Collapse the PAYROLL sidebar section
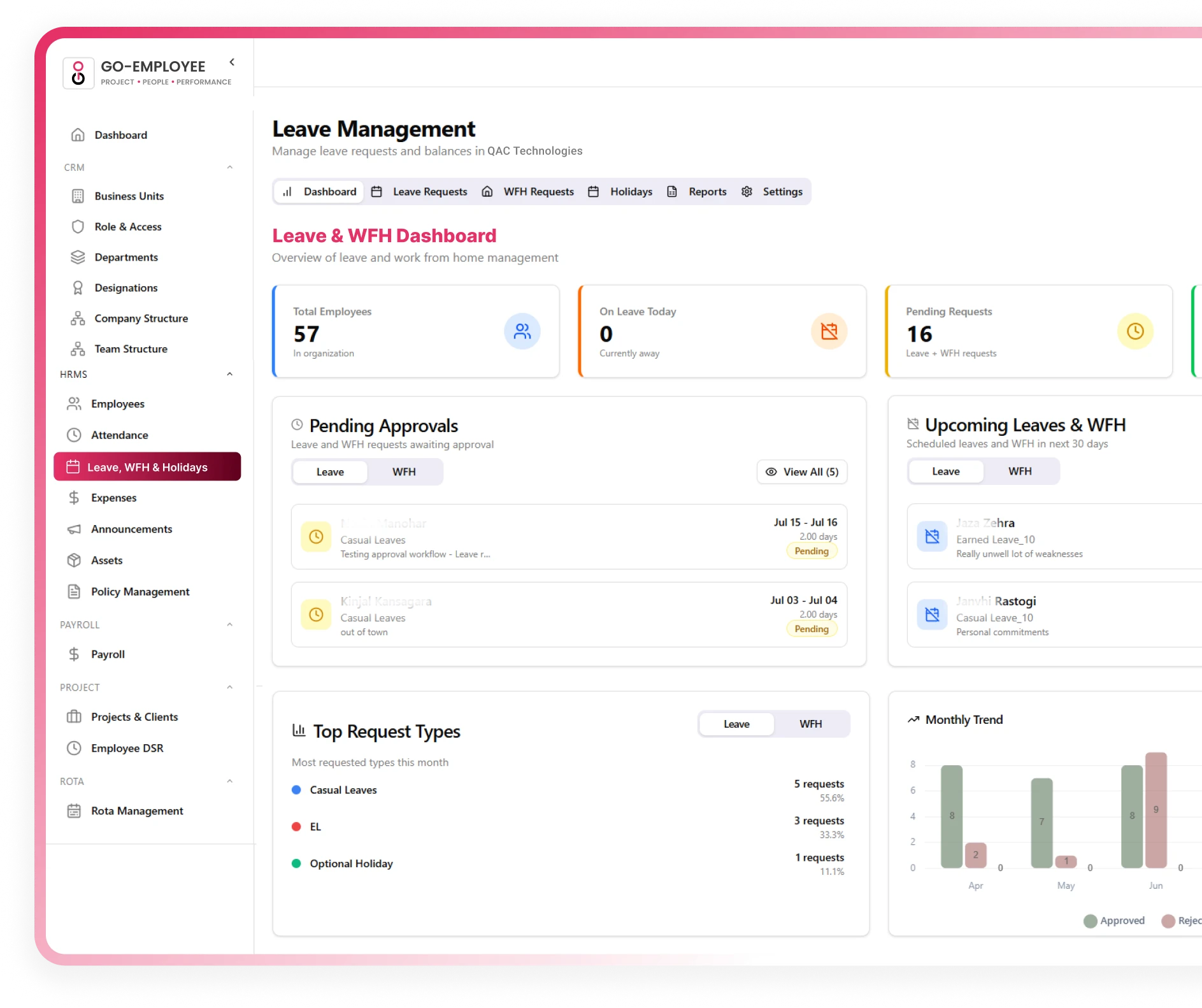This screenshot has height=1008, width=1202. point(230,625)
